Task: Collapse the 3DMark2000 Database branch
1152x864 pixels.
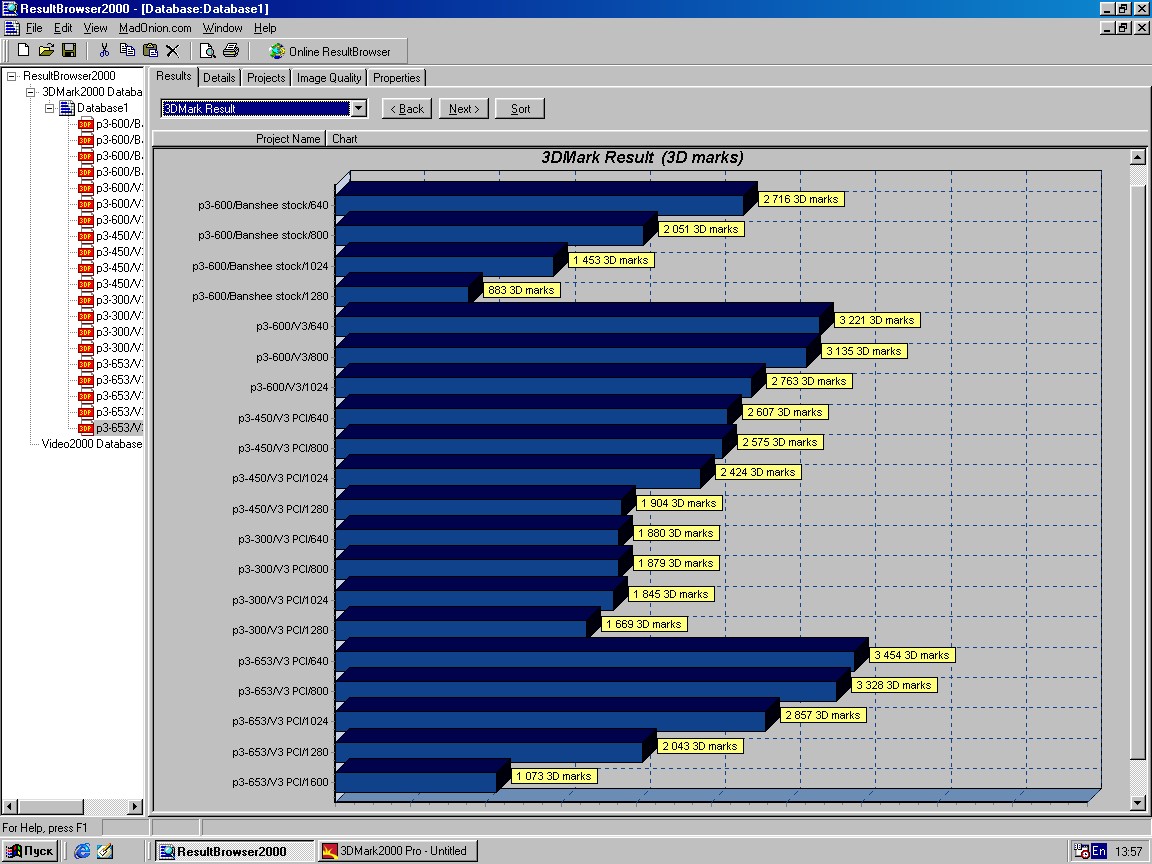Action: tap(31, 92)
